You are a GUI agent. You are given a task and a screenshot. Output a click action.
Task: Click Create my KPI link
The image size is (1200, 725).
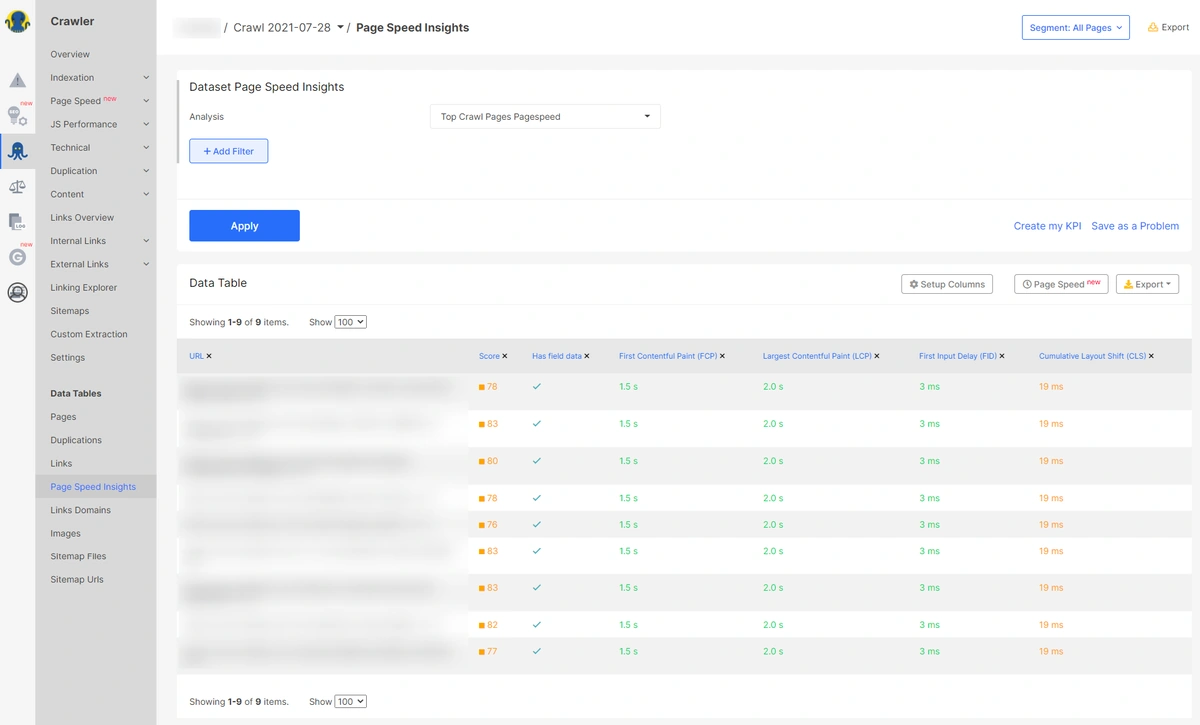[1047, 226]
